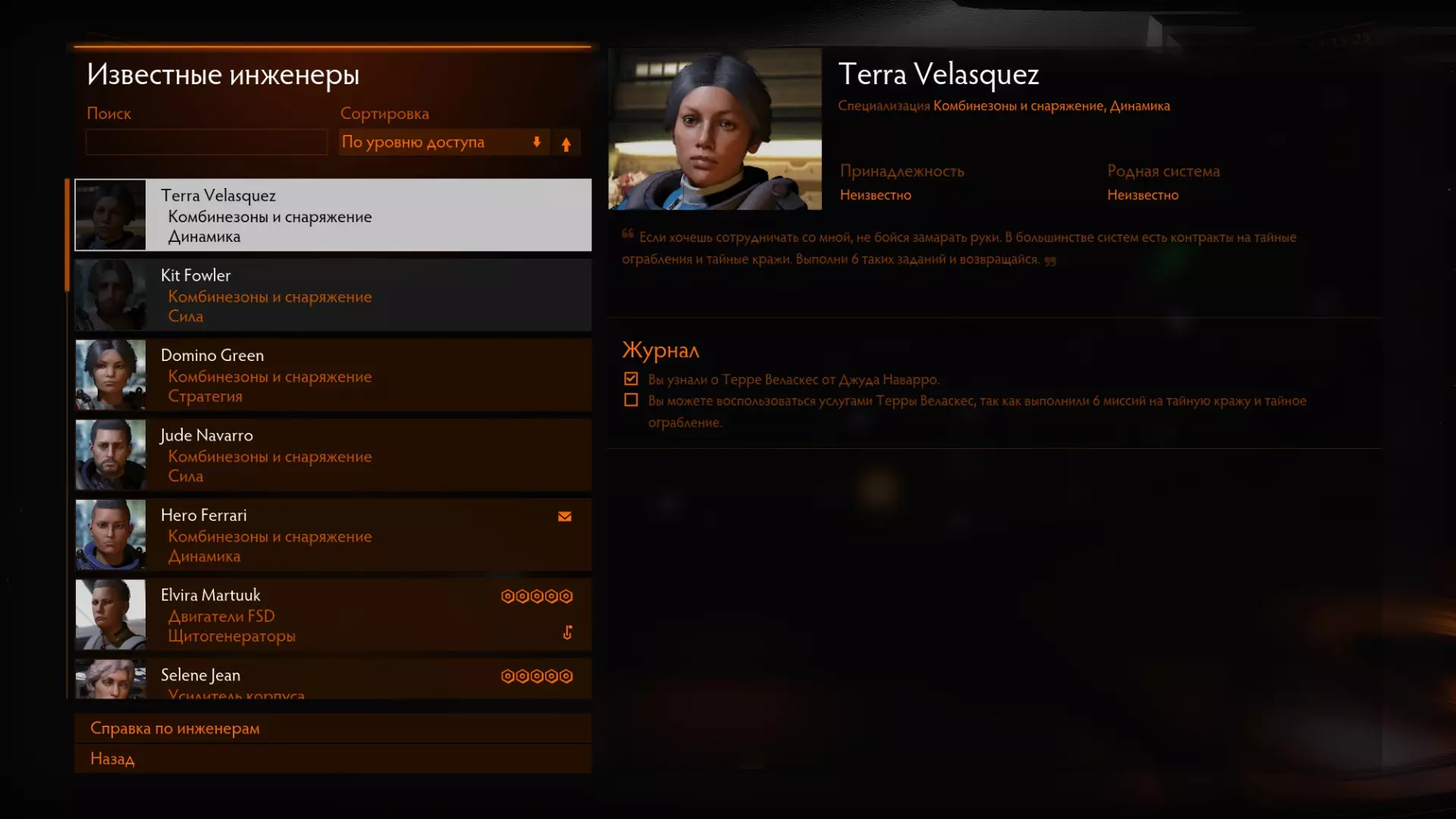Click the engineers list scrollbar handle
The width and height of the screenshot is (1456, 819).
(x=67, y=235)
